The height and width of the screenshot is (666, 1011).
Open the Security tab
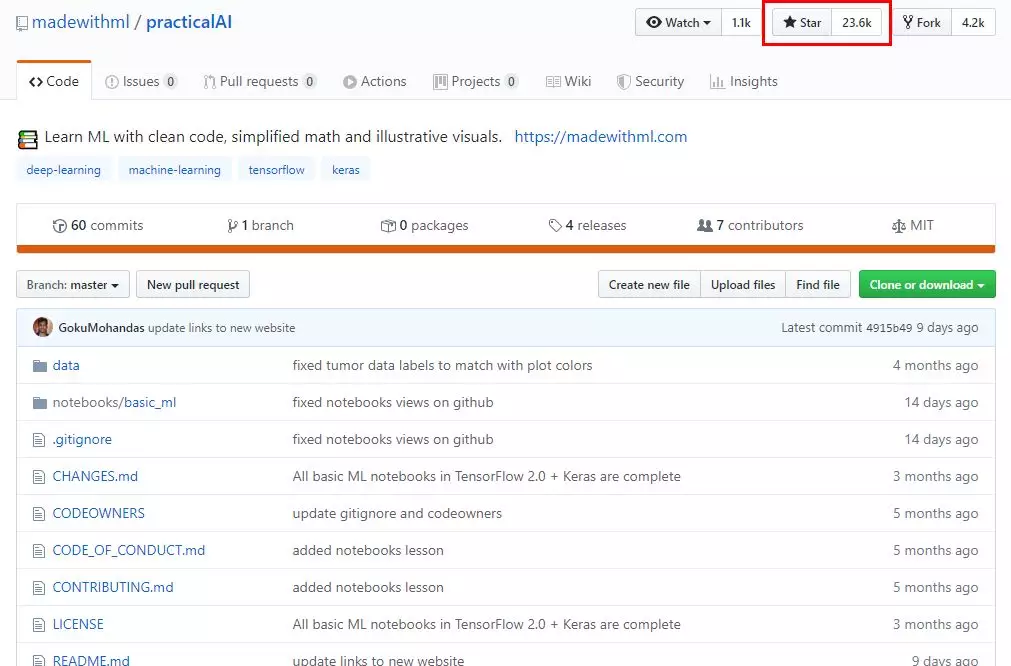tap(650, 81)
